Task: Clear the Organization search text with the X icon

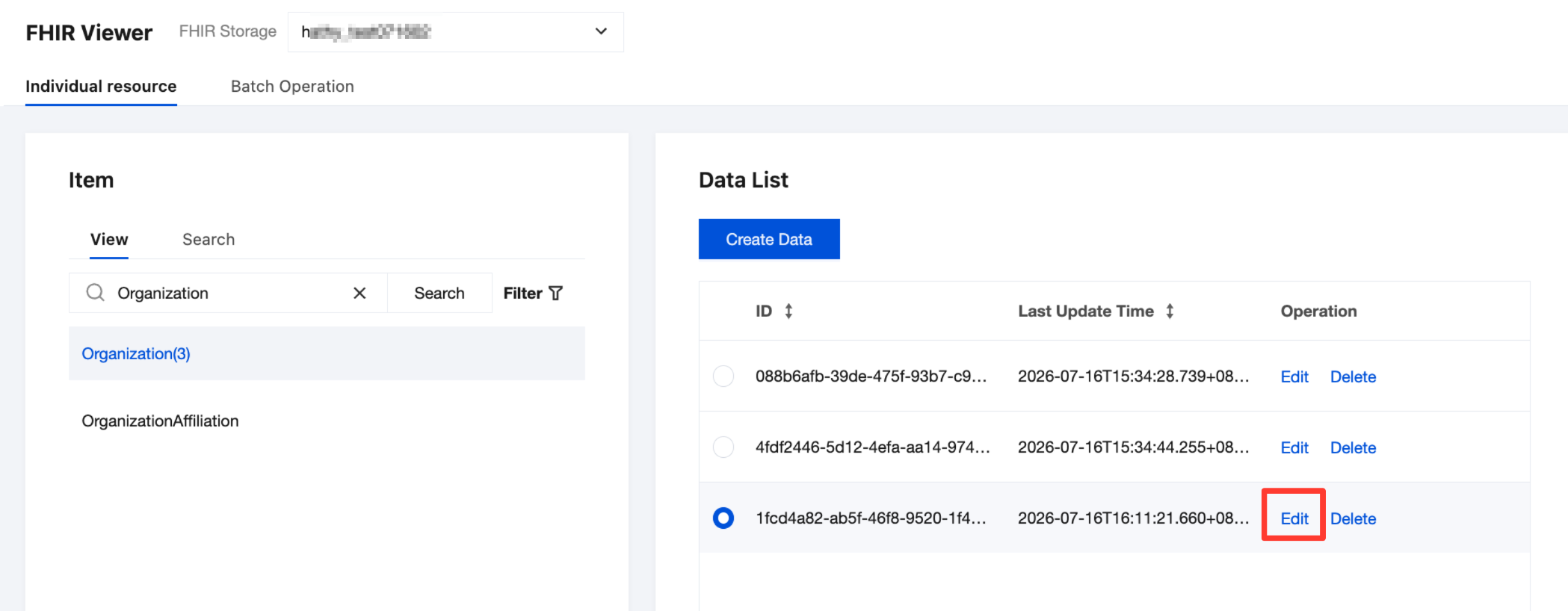Action: coord(359,293)
